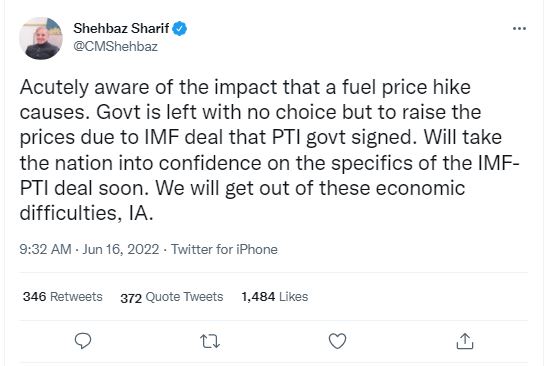This screenshot has height=366, width=550.
Task: Click the 'IMF-' text in tweet body
Action: [x=499, y=163]
